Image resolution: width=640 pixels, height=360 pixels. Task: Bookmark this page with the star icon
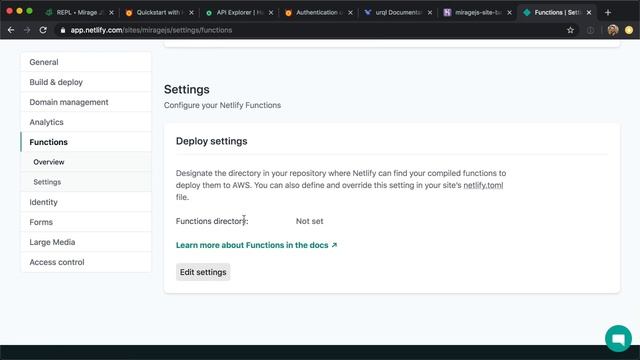click(x=570, y=30)
